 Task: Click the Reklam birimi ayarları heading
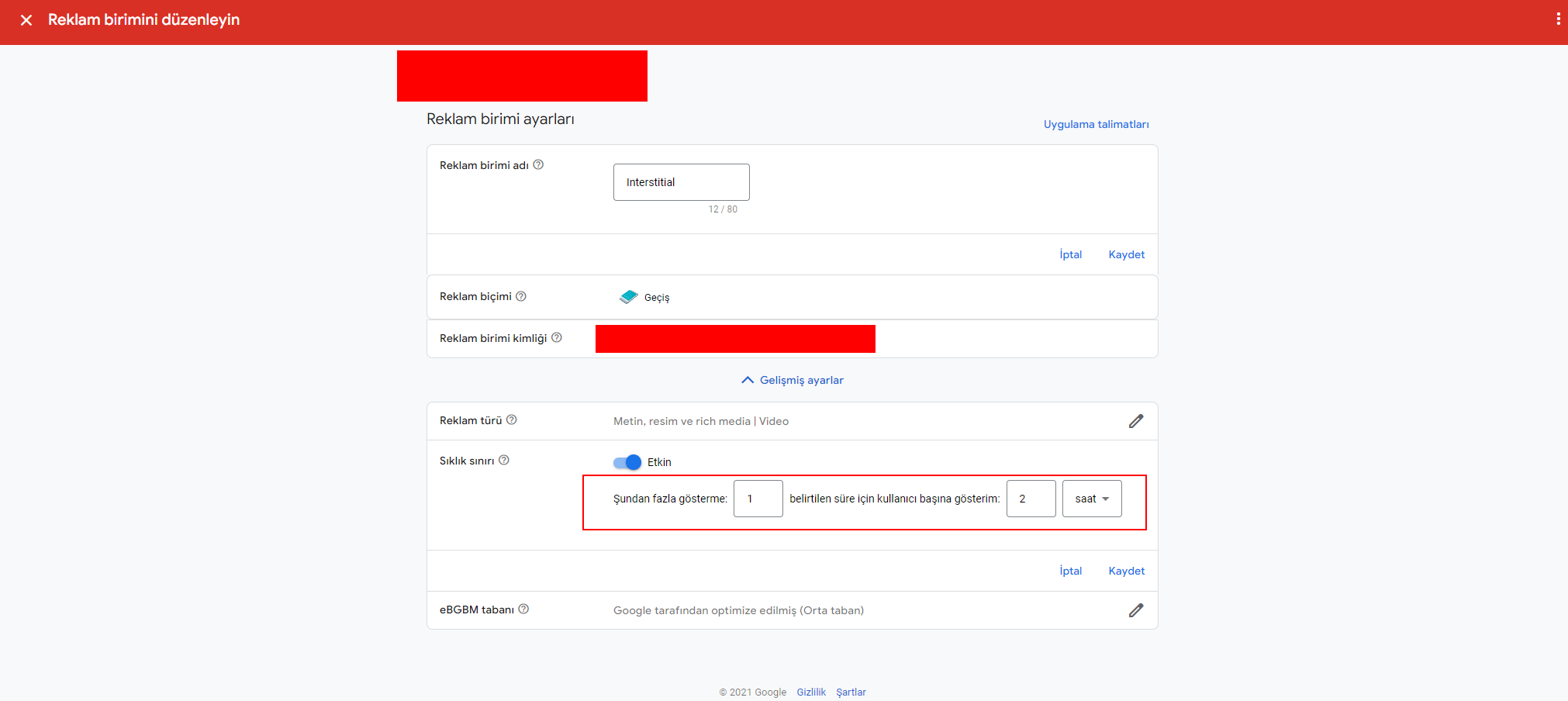(500, 119)
